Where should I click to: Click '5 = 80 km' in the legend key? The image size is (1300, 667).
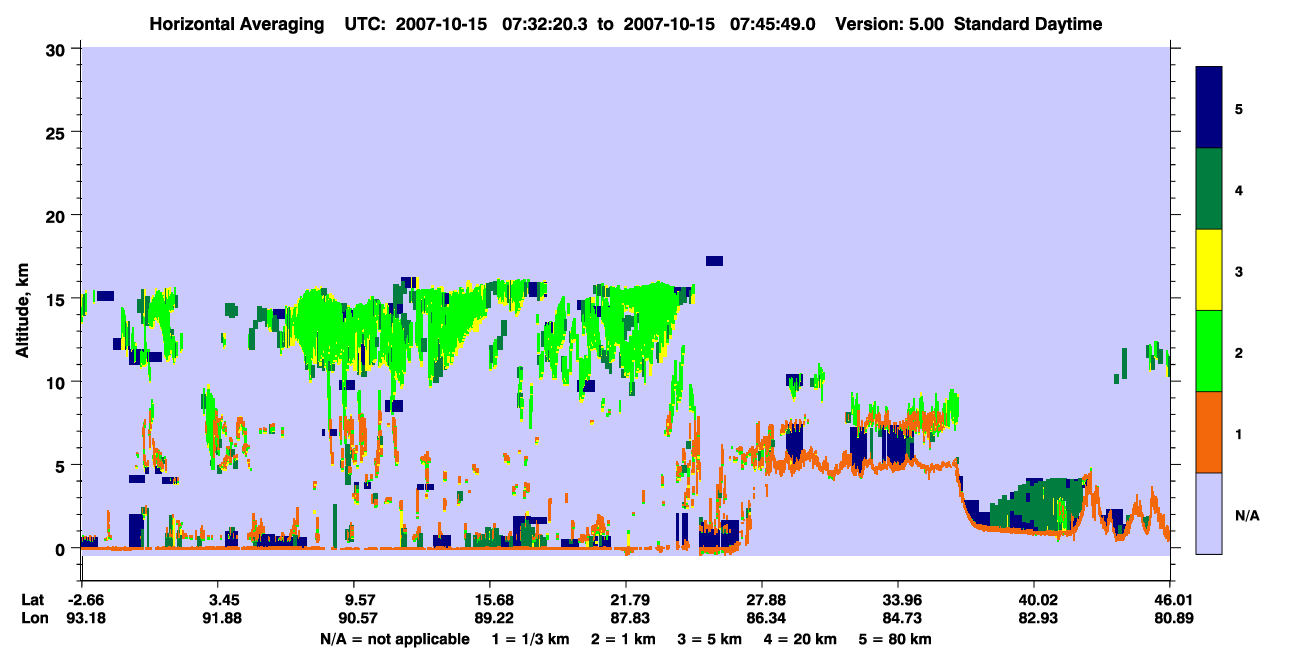896,639
